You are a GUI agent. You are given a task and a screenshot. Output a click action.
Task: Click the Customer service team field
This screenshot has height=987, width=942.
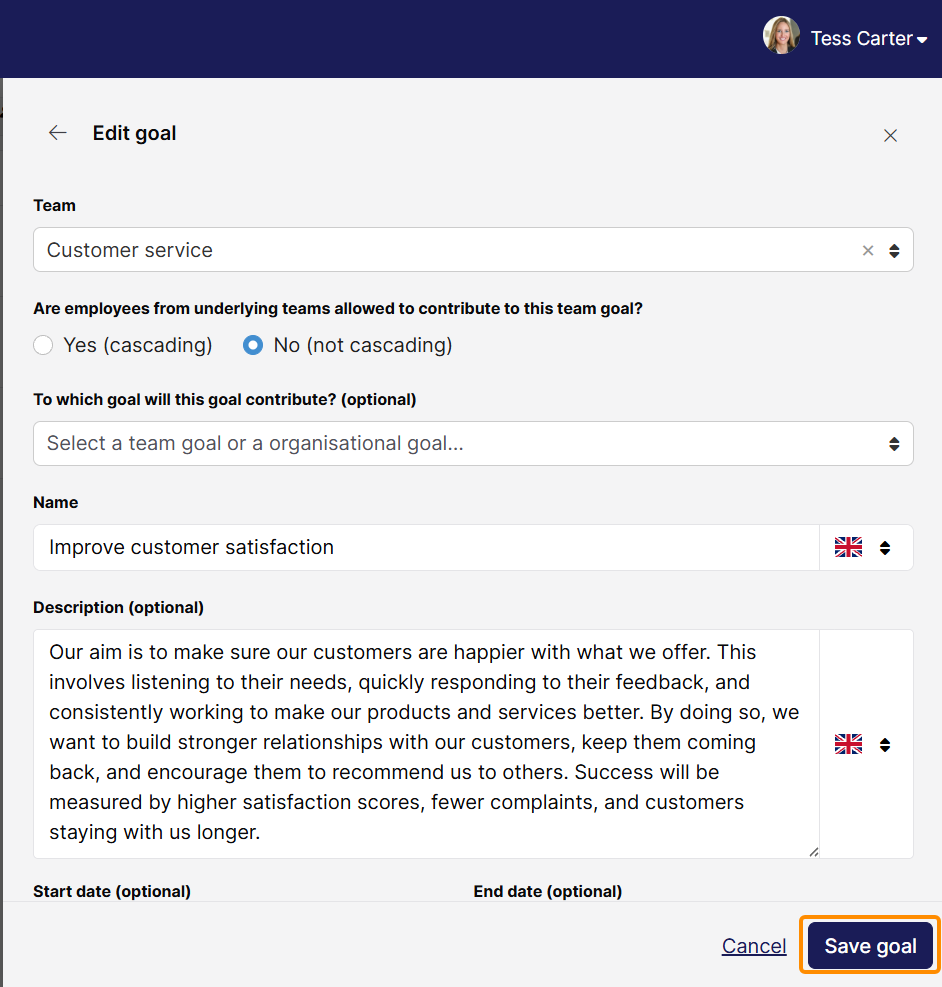tap(473, 250)
